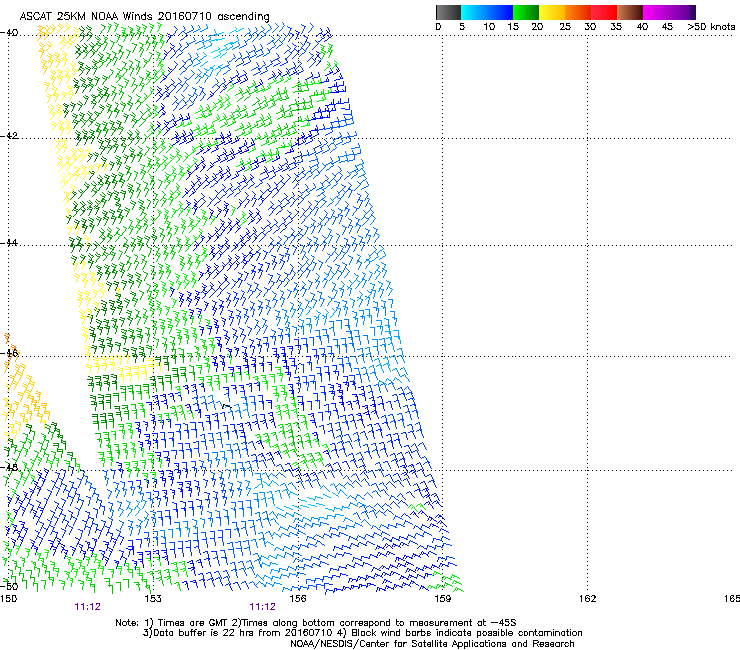Click the purple 11:12 time between 153 and 156
740x650 pixels.
(x=262, y=607)
